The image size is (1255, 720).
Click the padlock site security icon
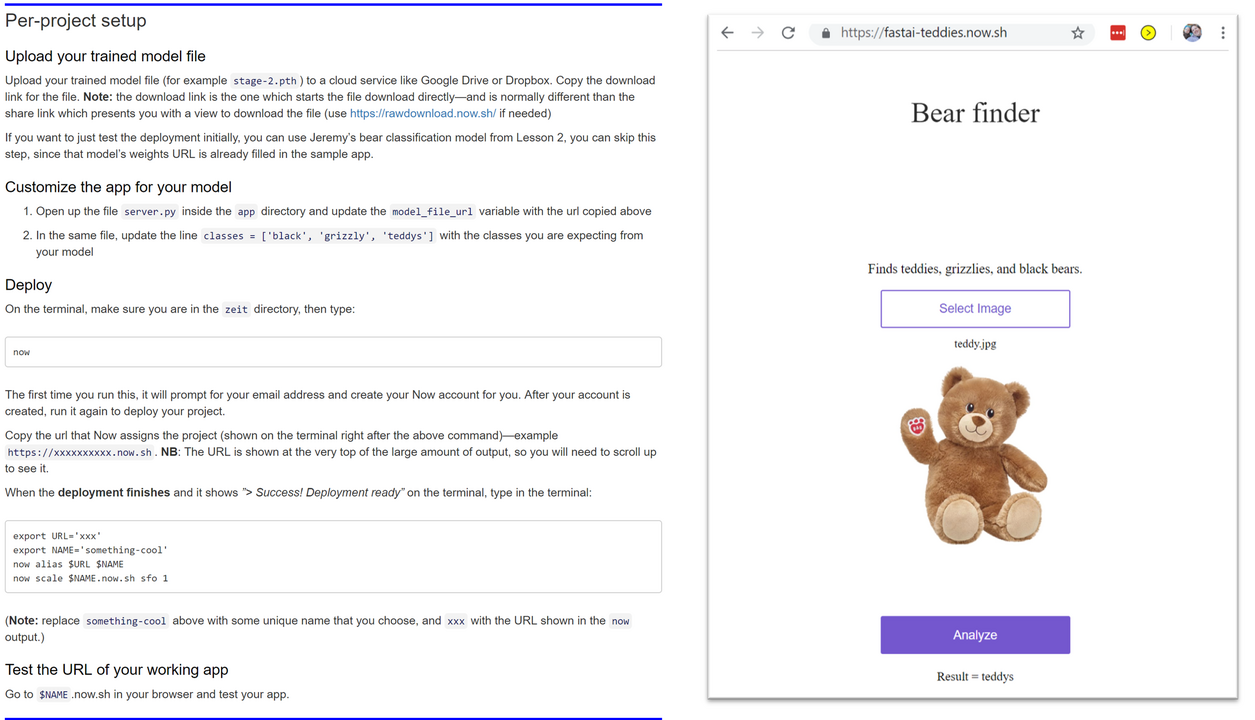click(825, 33)
